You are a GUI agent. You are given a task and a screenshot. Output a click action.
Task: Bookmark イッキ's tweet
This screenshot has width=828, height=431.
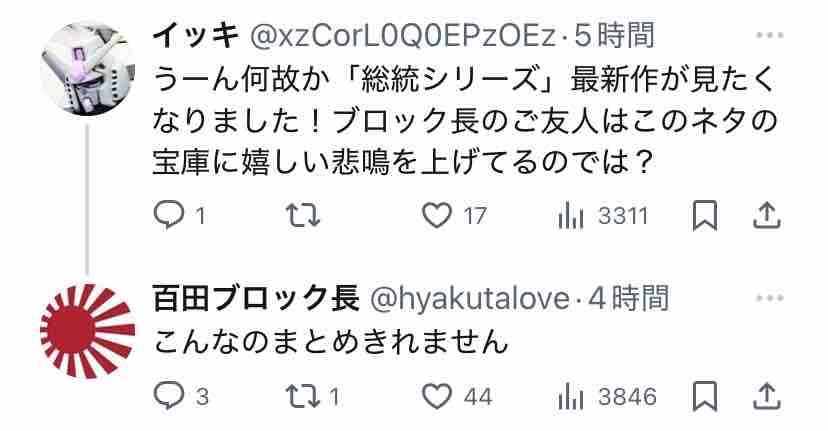tap(705, 216)
